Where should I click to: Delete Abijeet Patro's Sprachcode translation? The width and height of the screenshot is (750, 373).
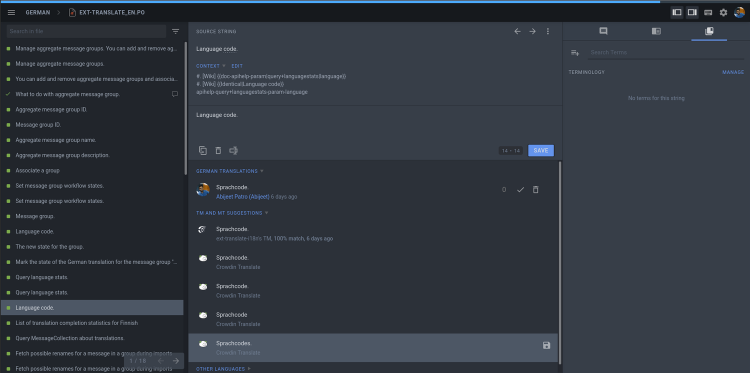[536, 190]
